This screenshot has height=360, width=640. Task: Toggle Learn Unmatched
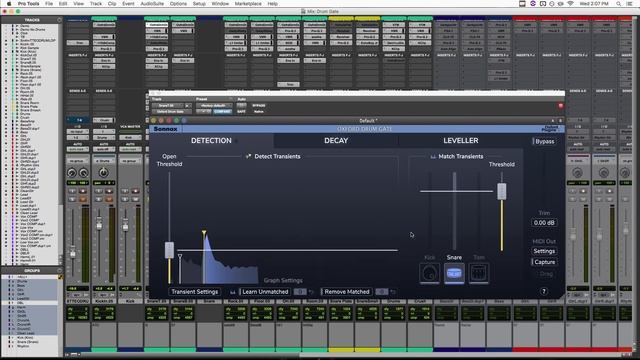[264, 292]
